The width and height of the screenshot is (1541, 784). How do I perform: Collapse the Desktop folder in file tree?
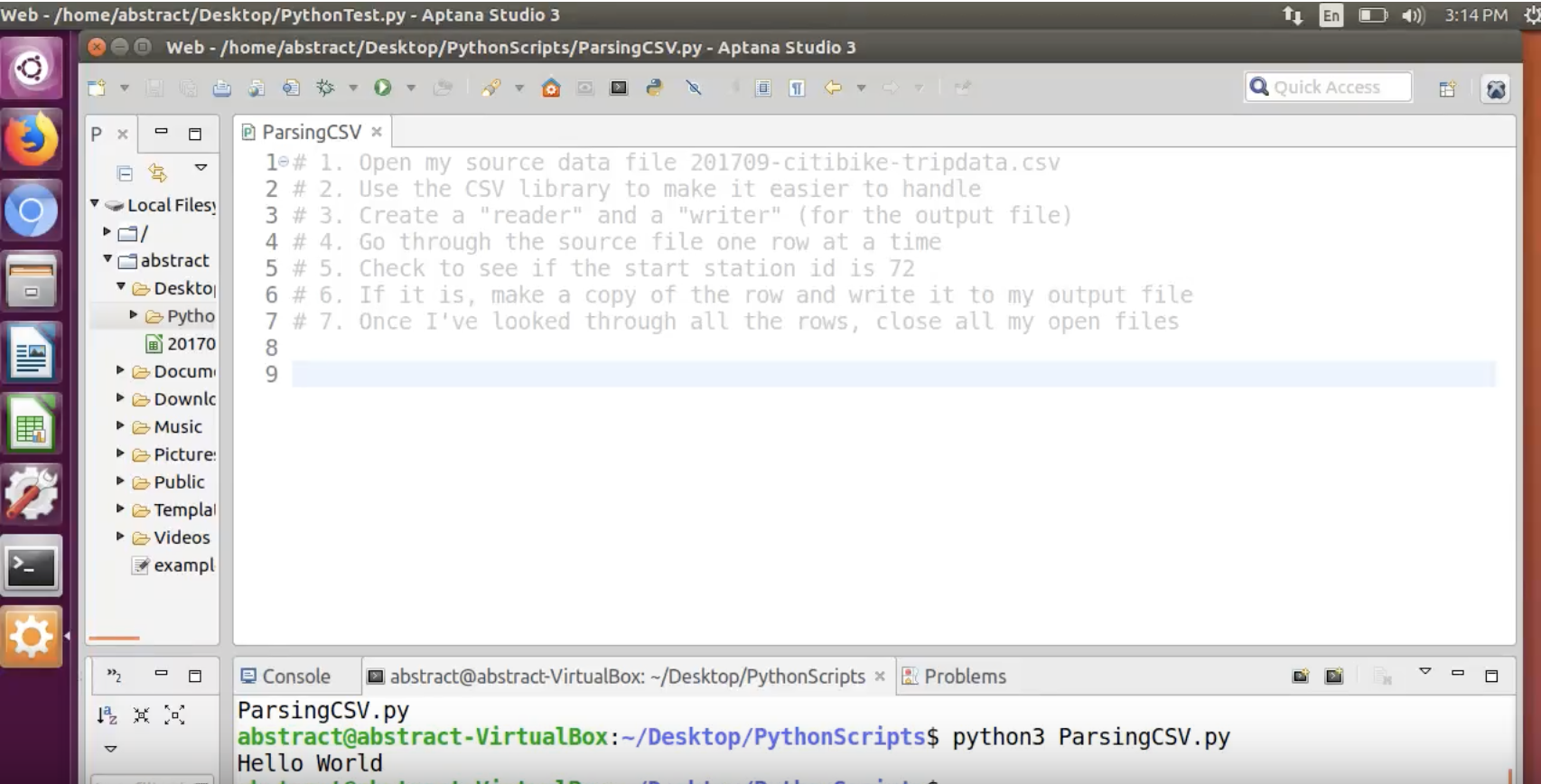tap(121, 287)
